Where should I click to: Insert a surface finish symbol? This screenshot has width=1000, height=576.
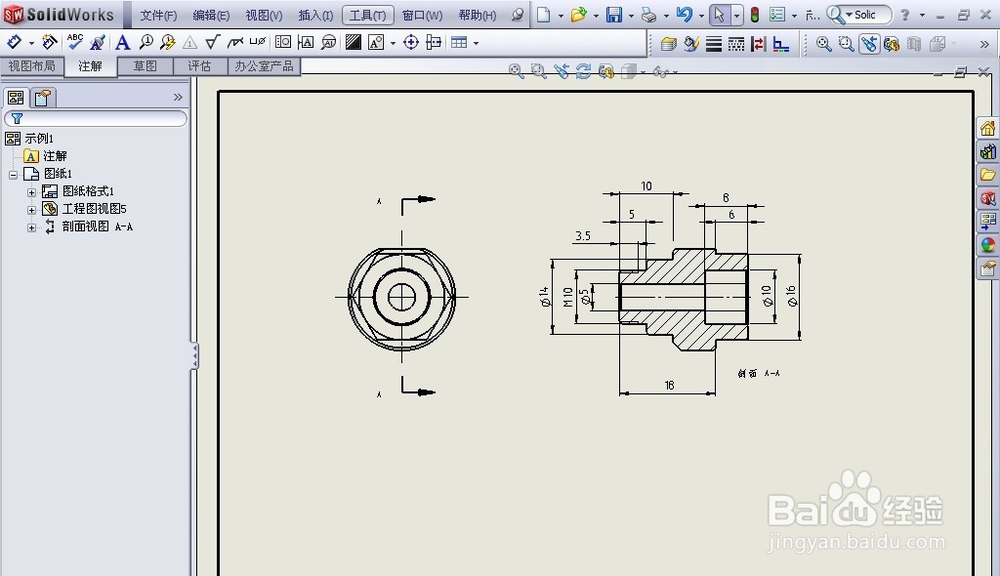click(x=211, y=42)
